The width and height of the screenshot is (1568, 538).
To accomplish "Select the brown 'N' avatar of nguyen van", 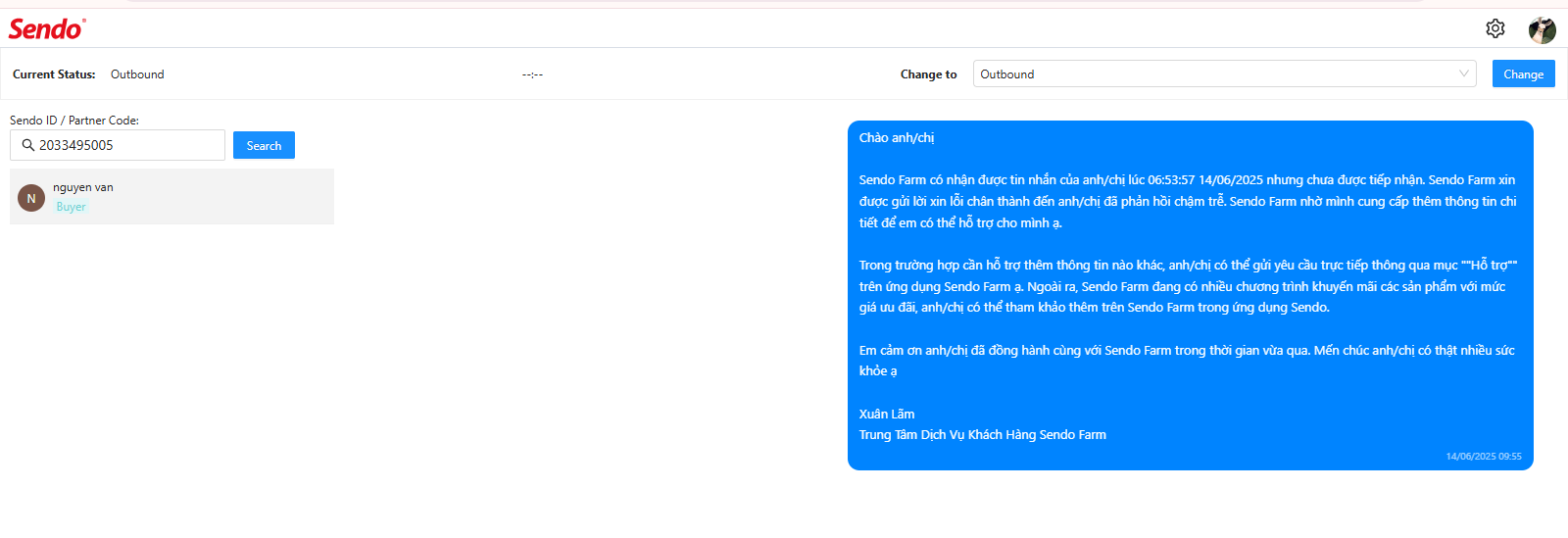I will coord(31,198).
